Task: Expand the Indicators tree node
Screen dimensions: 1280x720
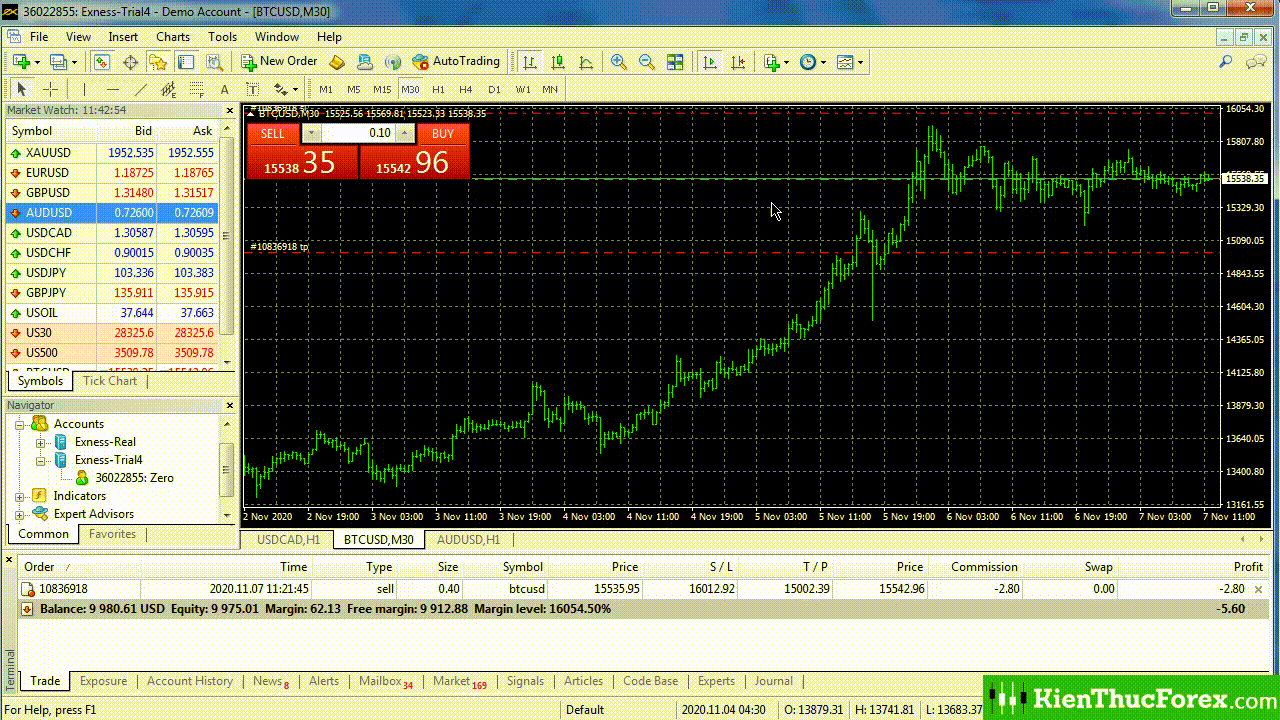Action: click(20, 496)
